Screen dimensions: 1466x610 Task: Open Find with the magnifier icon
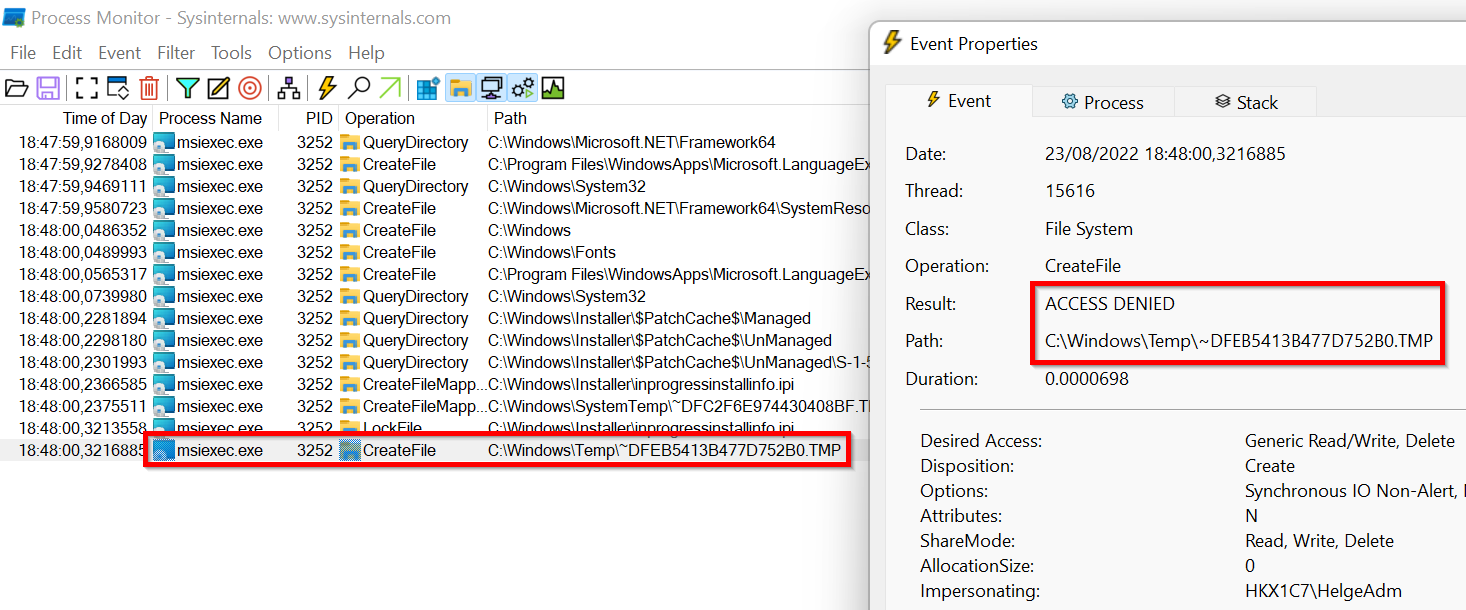point(359,88)
